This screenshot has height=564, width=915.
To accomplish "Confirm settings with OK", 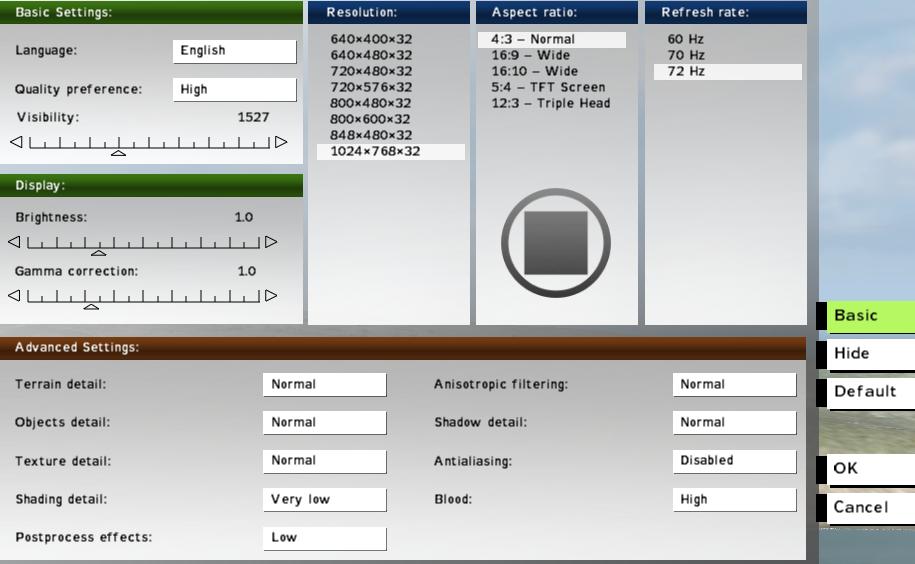I will pos(870,469).
